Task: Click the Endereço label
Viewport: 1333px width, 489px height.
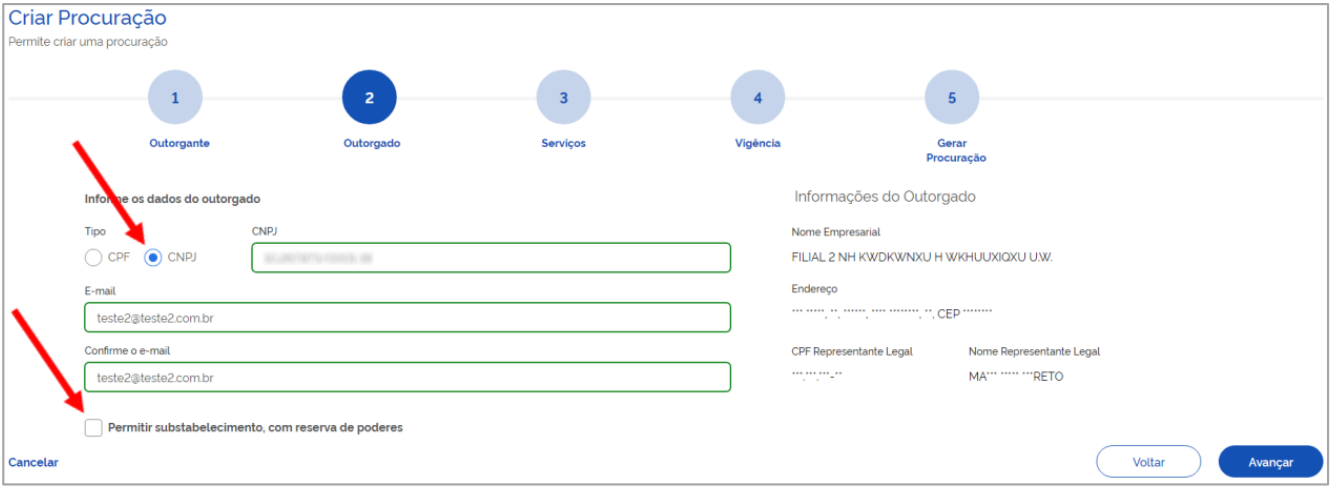Action: pos(814,289)
